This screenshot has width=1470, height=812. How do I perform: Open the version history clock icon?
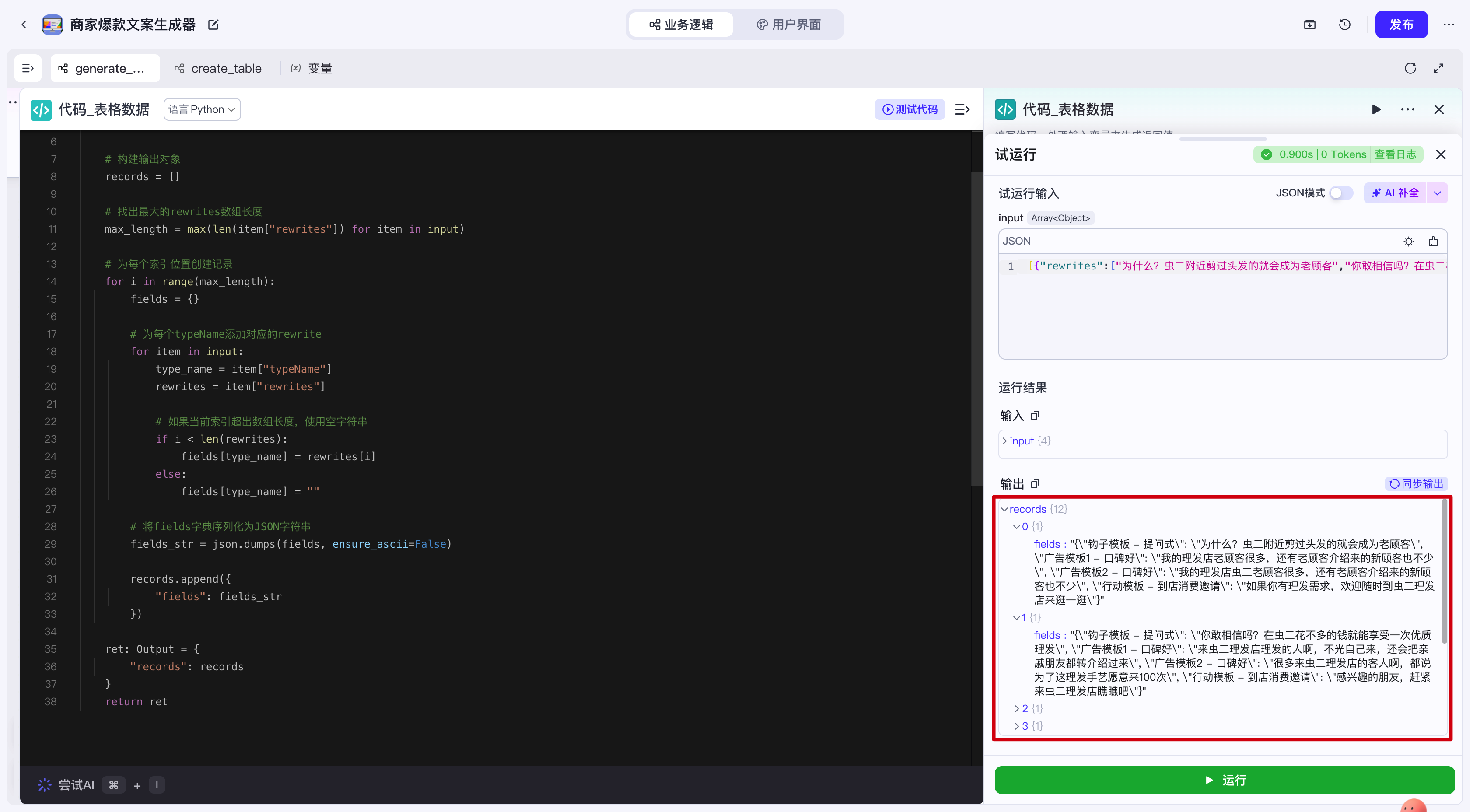pos(1344,24)
